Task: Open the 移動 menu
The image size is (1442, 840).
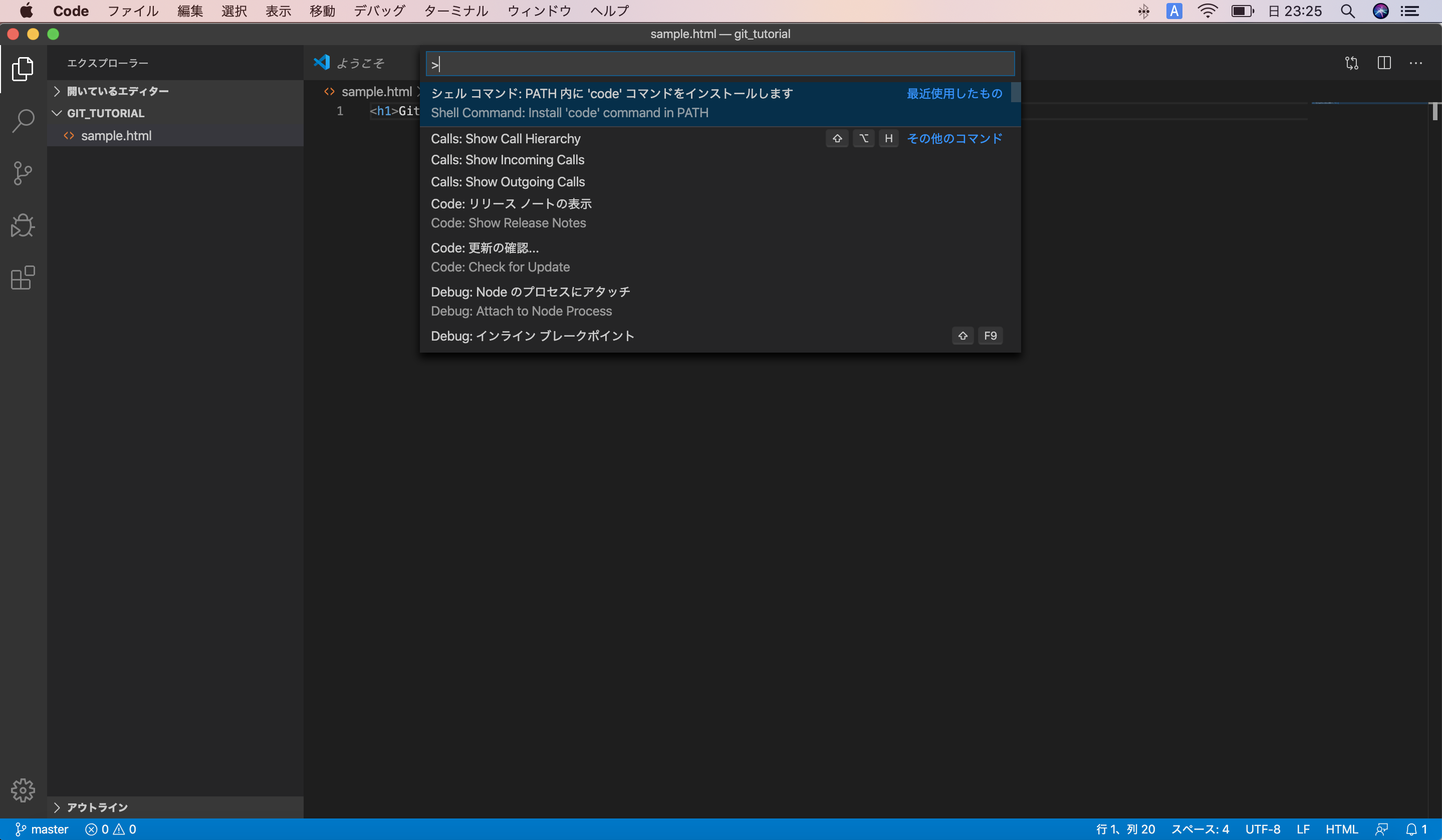Action: coord(322,11)
